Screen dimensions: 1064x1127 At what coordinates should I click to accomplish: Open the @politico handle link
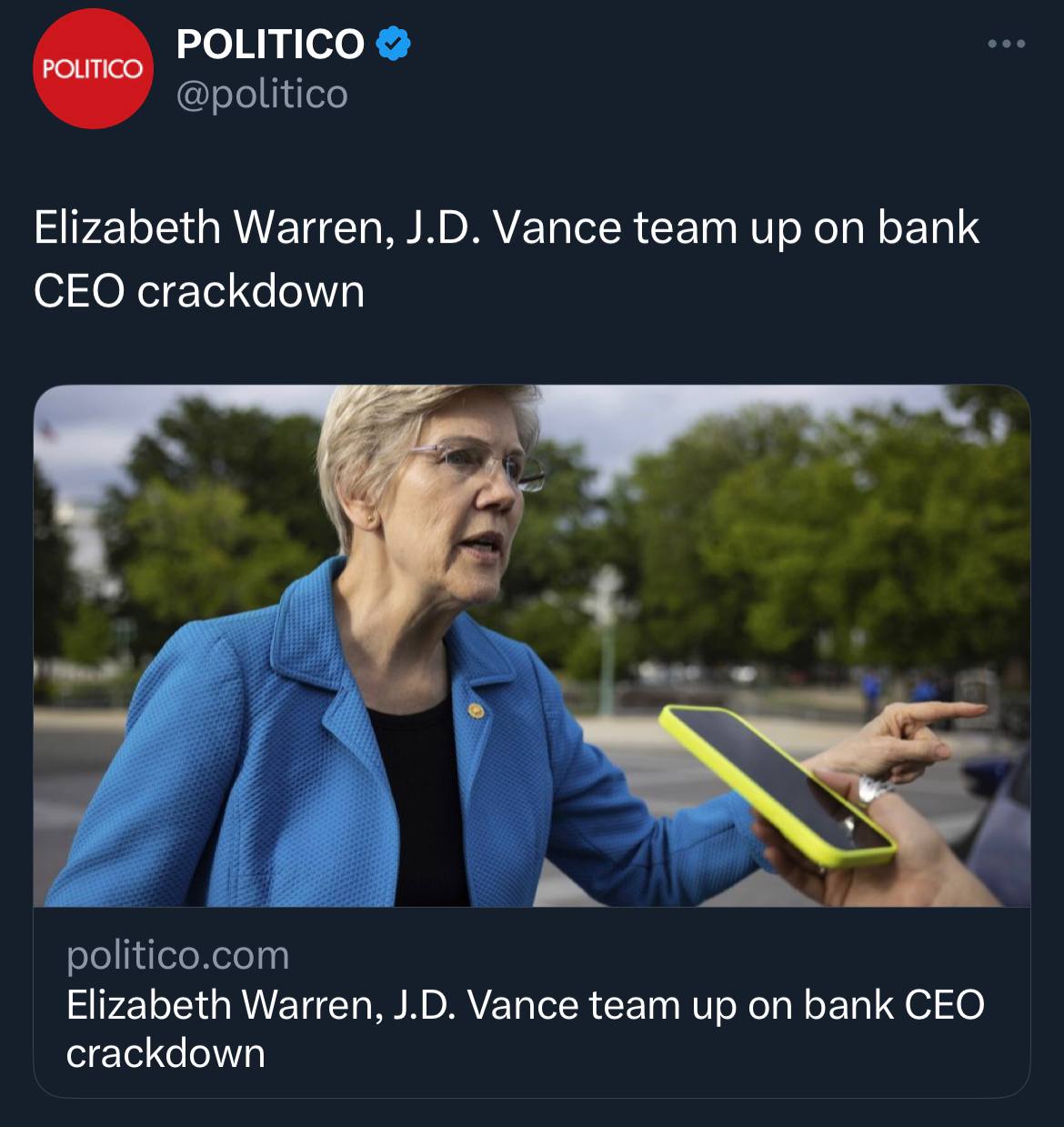click(x=262, y=94)
